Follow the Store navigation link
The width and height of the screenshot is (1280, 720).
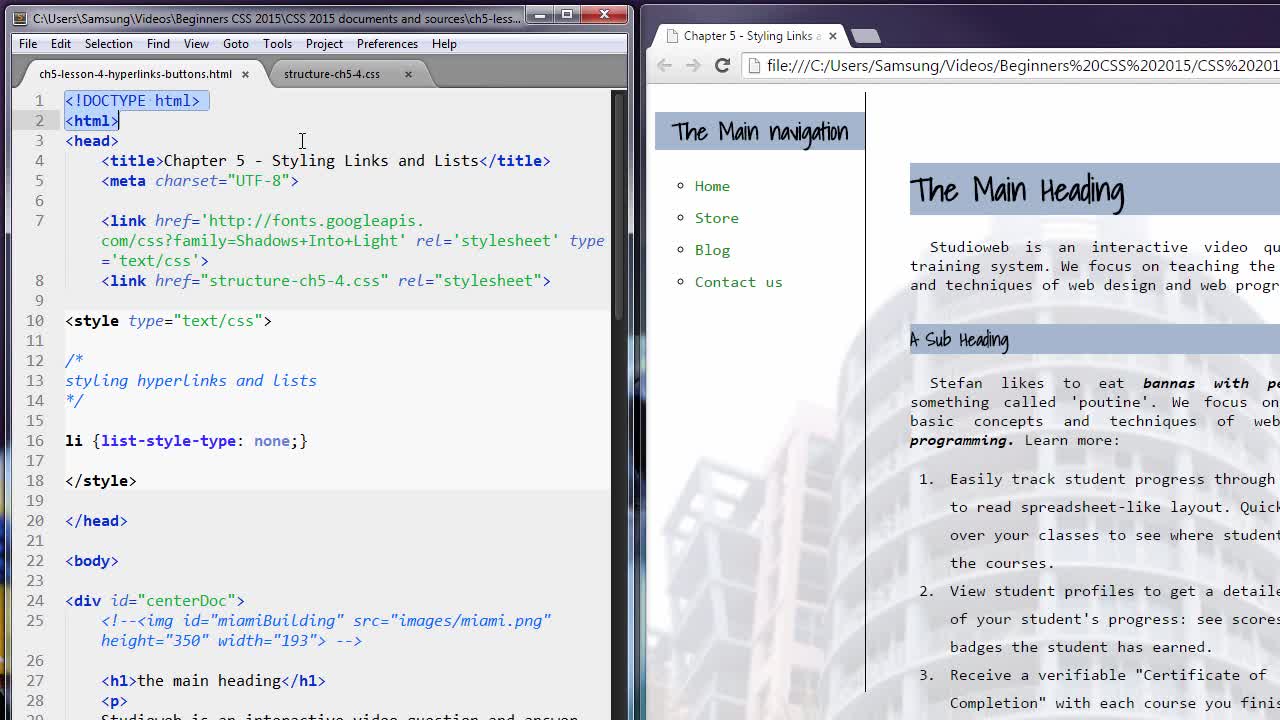[717, 218]
